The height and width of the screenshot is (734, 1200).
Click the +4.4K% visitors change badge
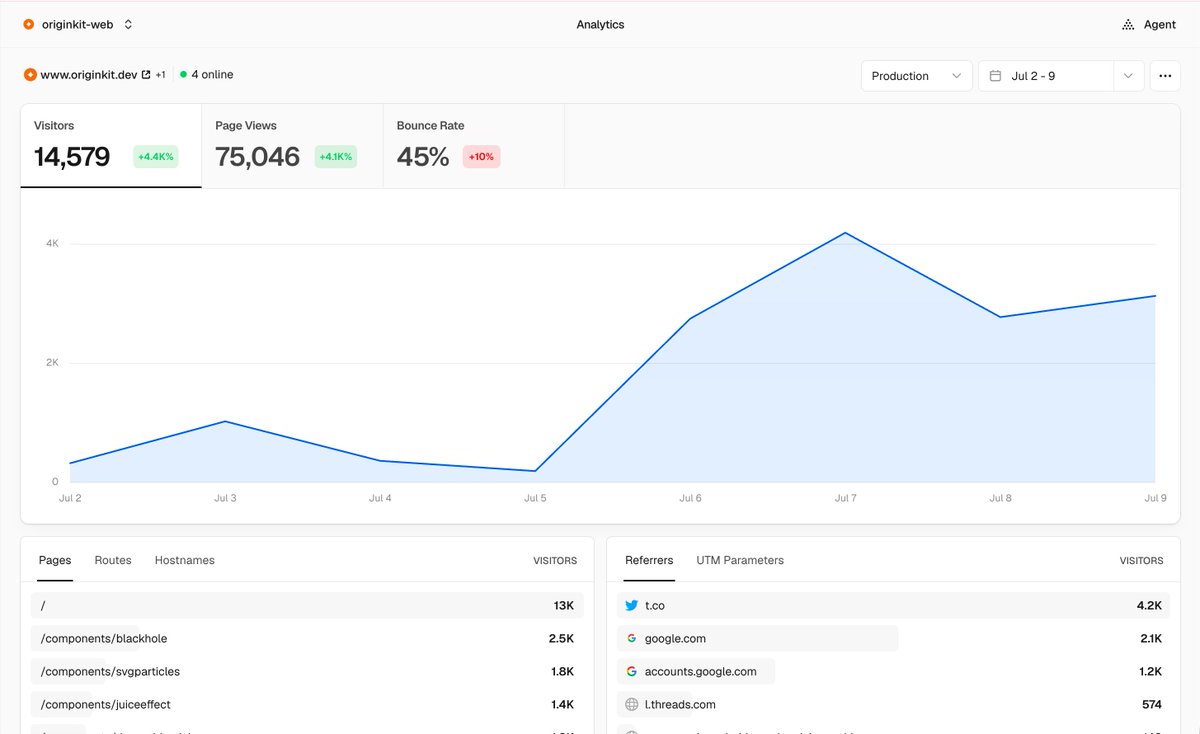click(156, 157)
